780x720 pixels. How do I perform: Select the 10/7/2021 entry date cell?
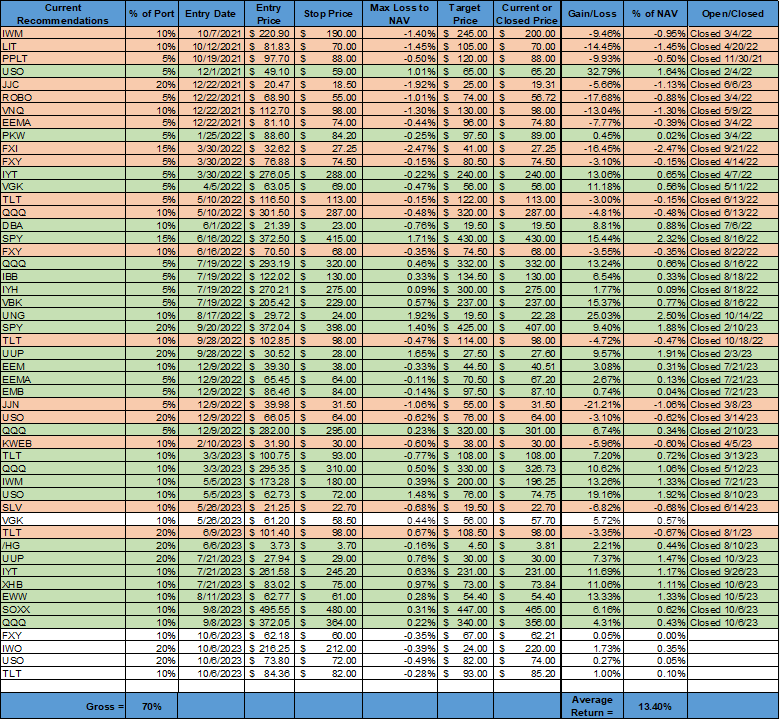[211, 33]
